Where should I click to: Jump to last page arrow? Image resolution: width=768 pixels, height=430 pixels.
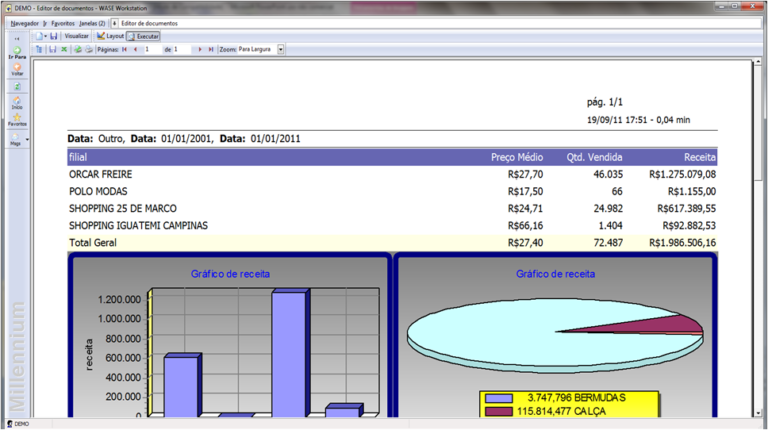[x=211, y=49]
